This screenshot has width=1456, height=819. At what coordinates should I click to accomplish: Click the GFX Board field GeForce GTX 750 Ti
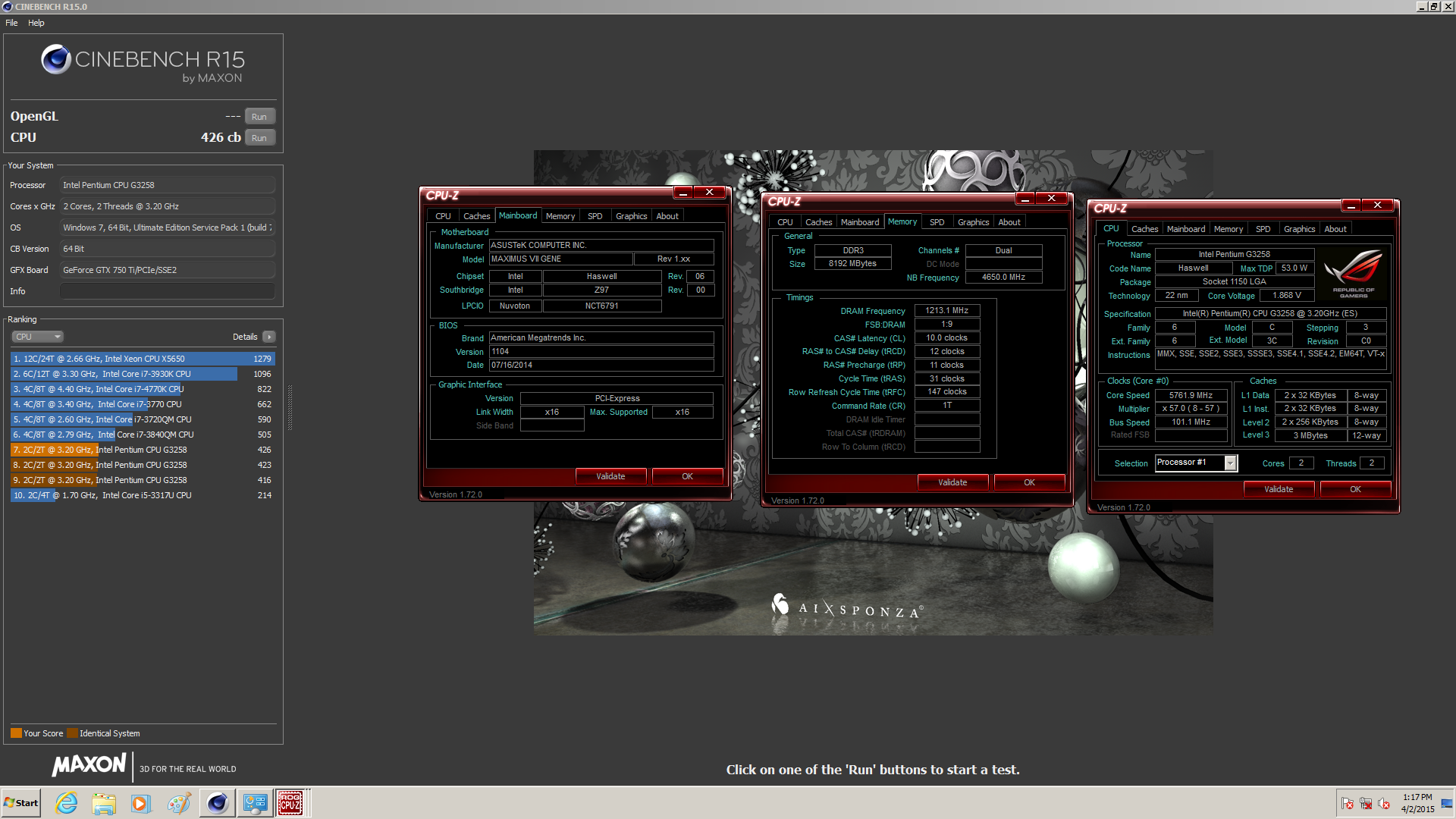(167, 270)
